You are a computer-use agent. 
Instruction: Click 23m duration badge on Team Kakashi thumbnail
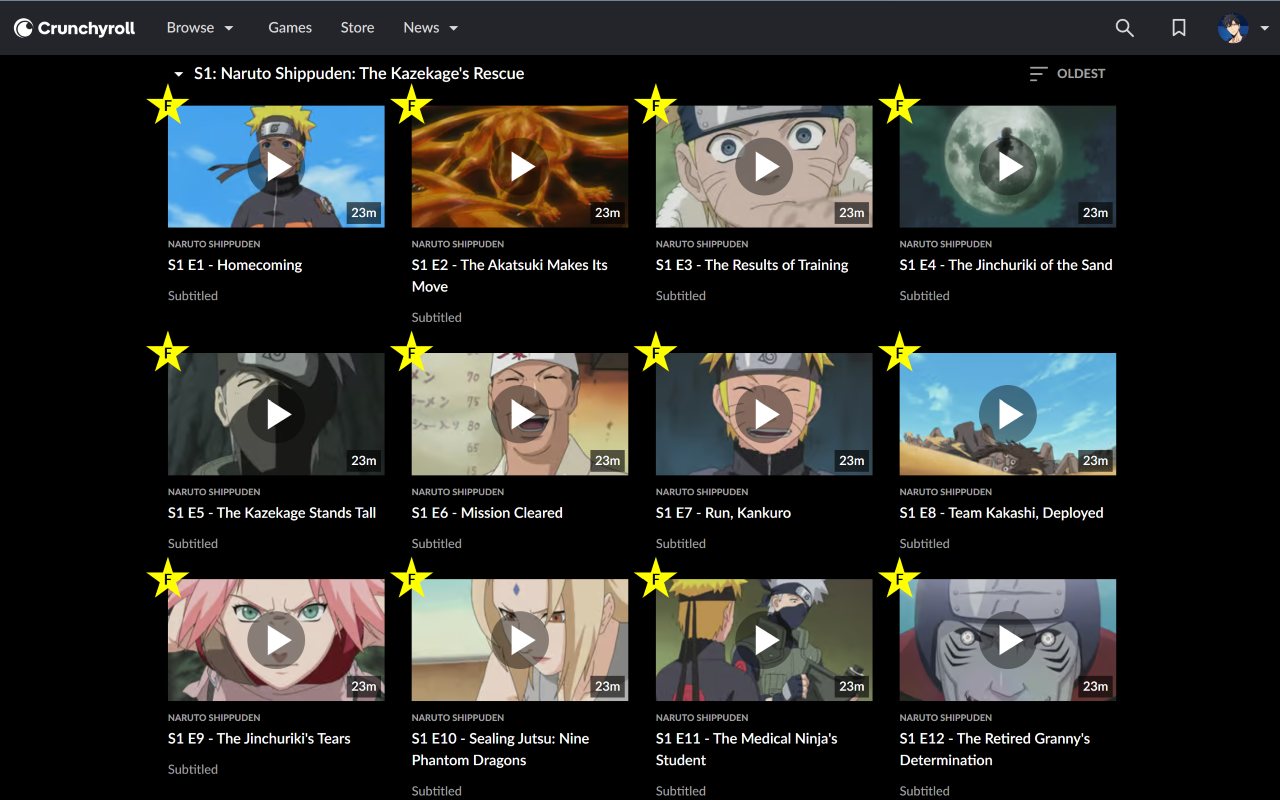point(1096,461)
